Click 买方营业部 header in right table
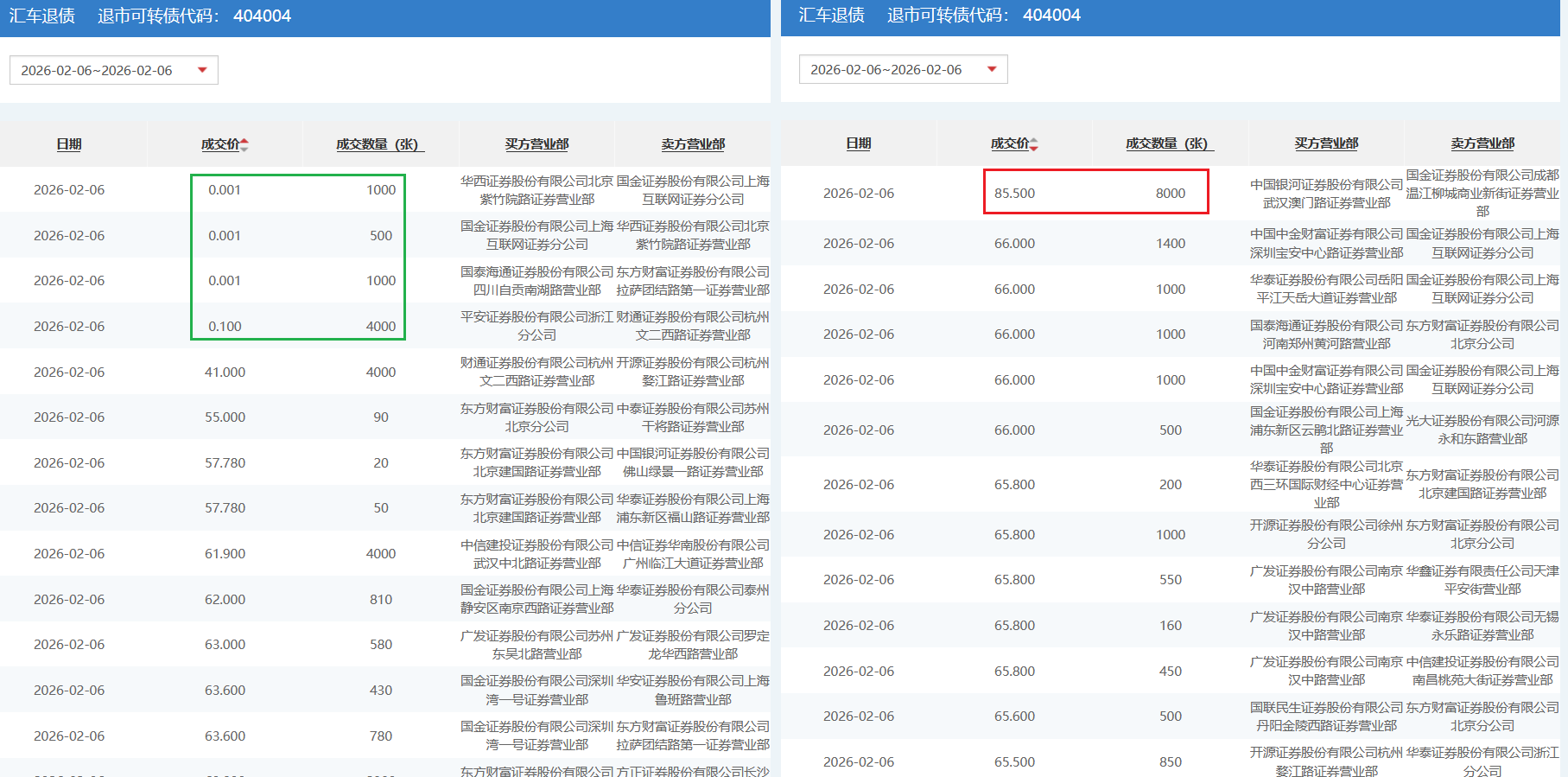 coord(1326,143)
